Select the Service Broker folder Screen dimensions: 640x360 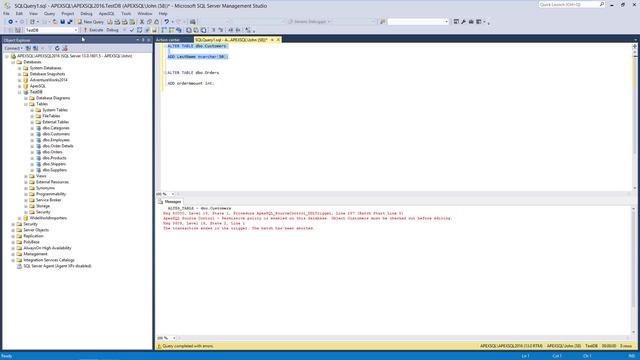tap(49, 200)
